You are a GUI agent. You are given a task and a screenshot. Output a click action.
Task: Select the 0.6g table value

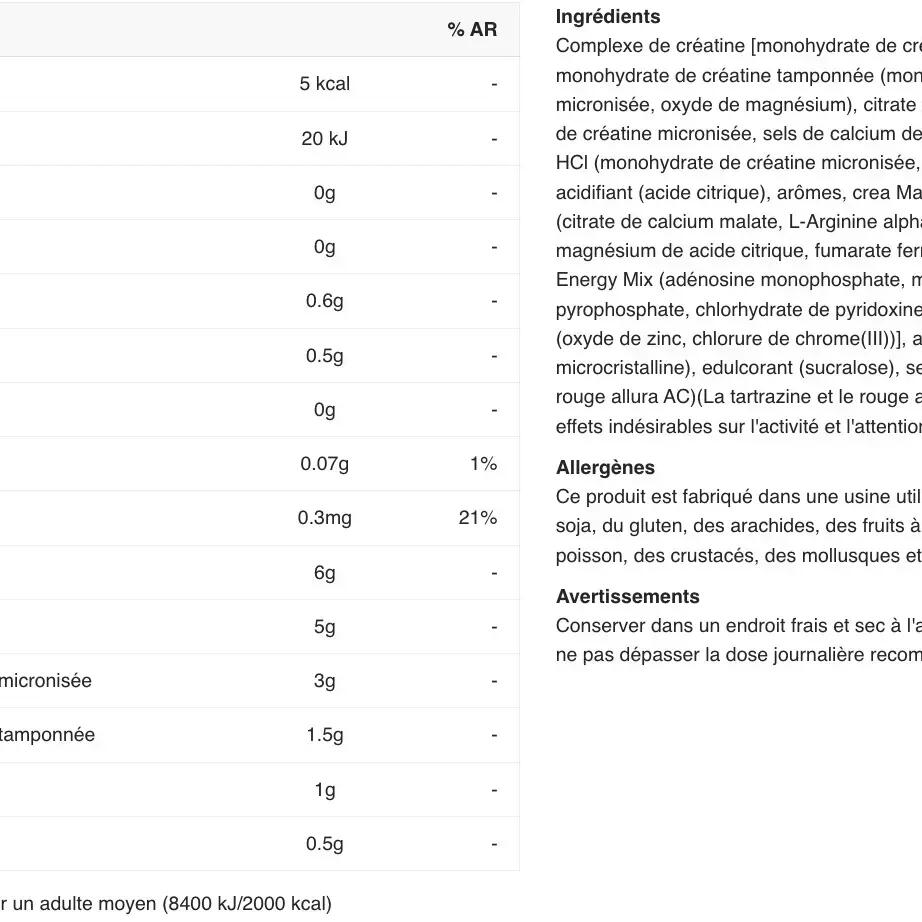click(325, 301)
